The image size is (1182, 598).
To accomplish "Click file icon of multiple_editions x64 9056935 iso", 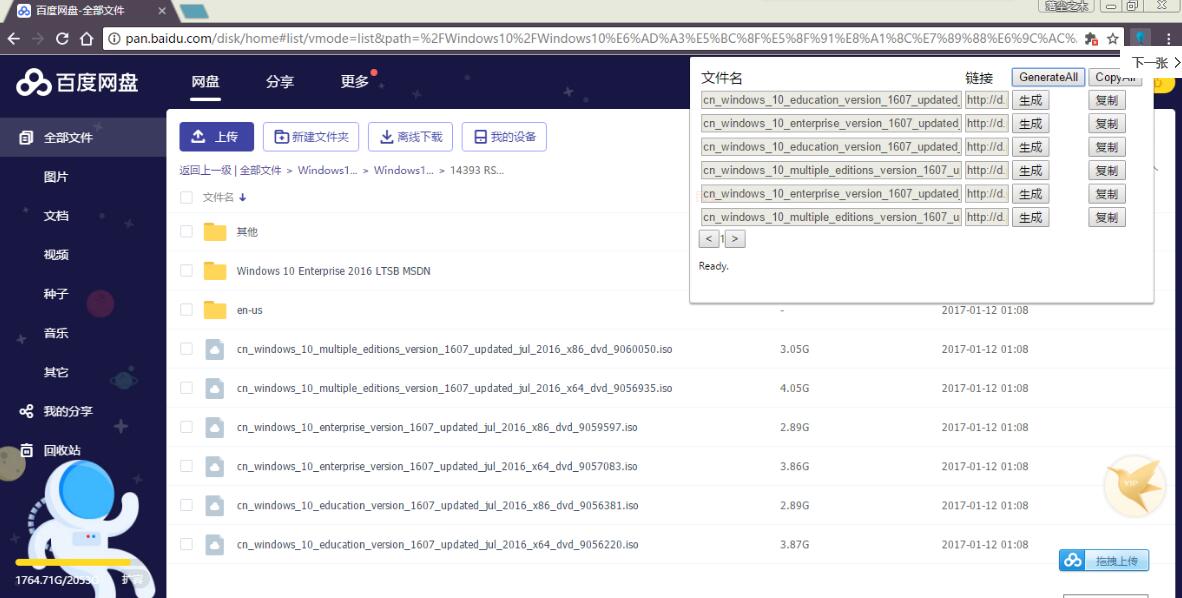I will pyautogui.click(x=215, y=388).
